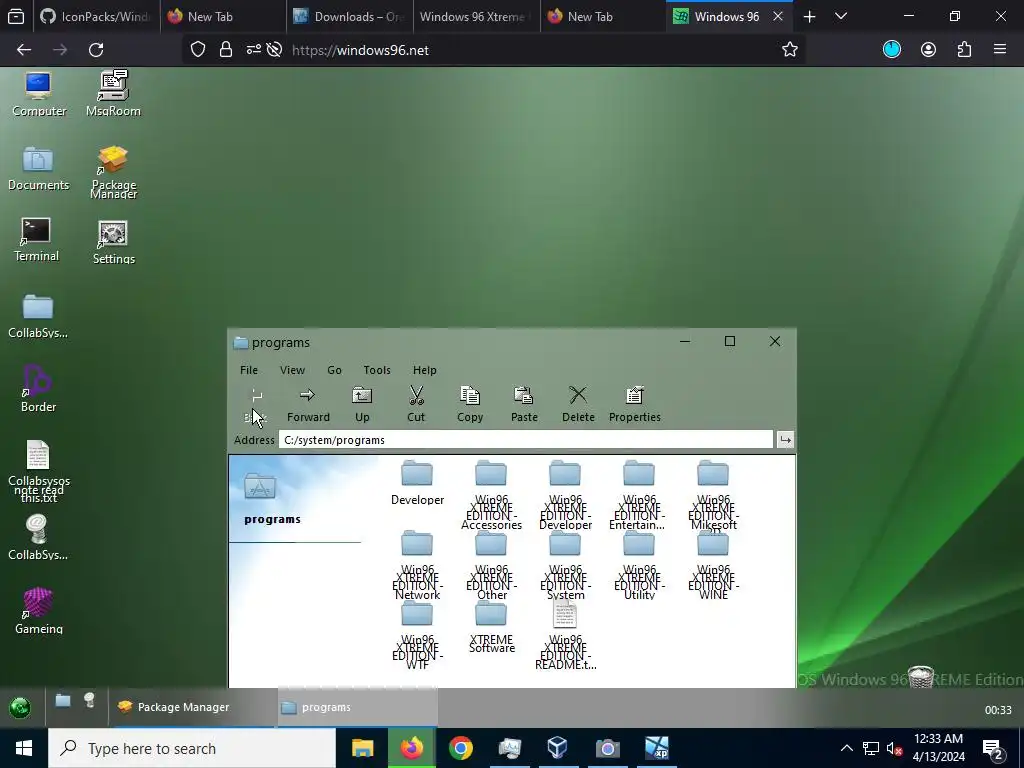Open Chrome from the Windows taskbar
Viewport: 1024px width, 768px height.
point(460,748)
